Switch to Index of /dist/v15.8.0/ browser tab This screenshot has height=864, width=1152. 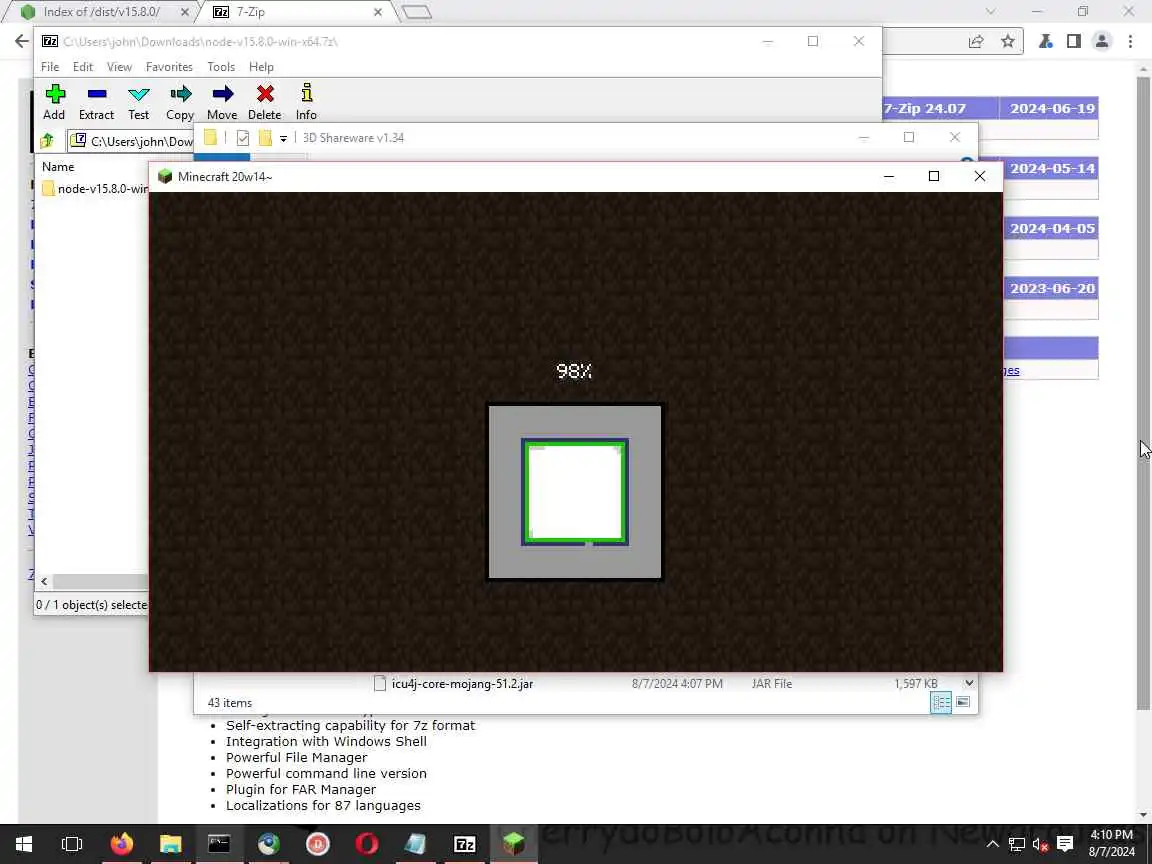click(101, 12)
